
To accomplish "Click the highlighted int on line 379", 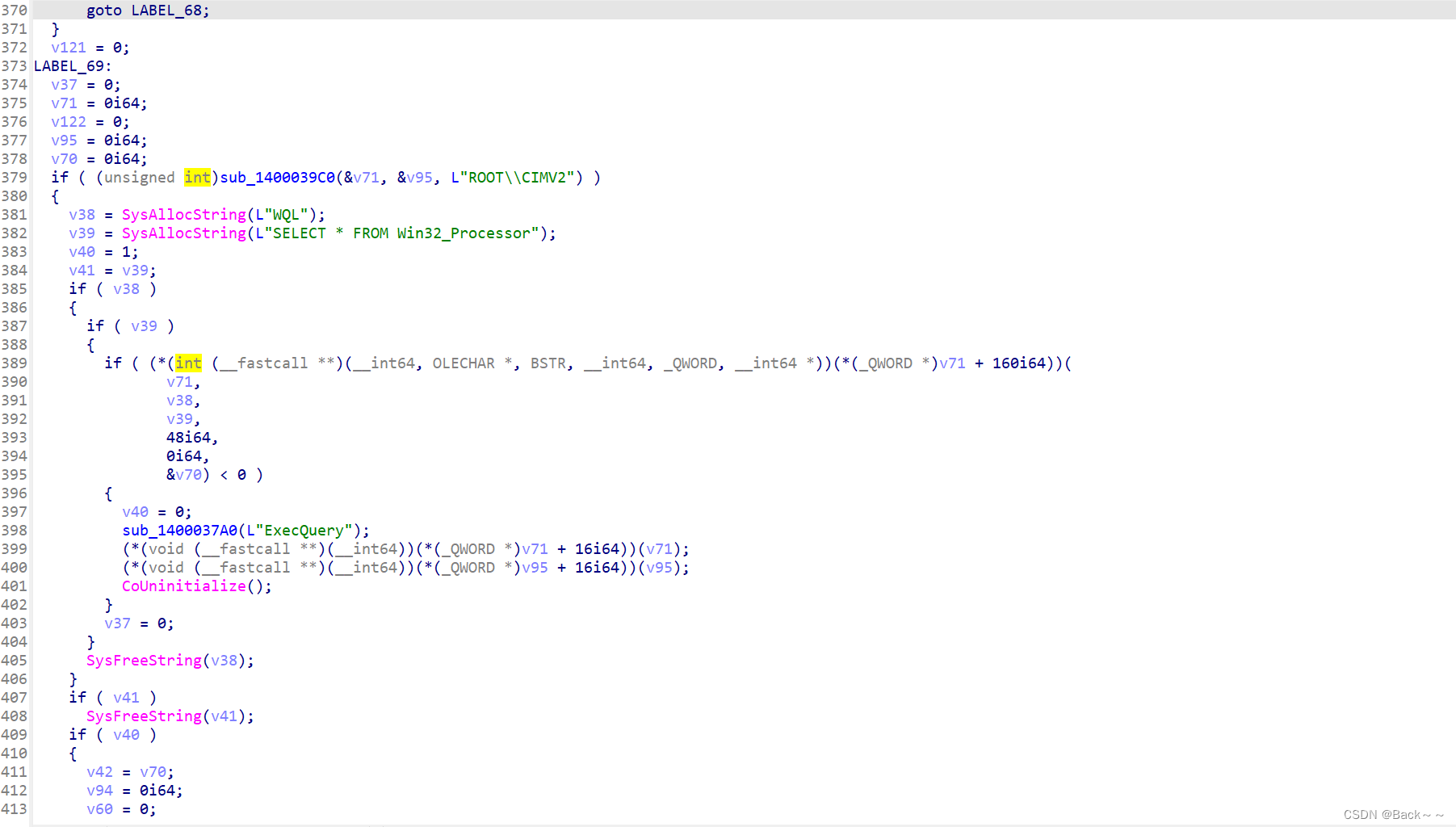I will pyautogui.click(x=197, y=178).
